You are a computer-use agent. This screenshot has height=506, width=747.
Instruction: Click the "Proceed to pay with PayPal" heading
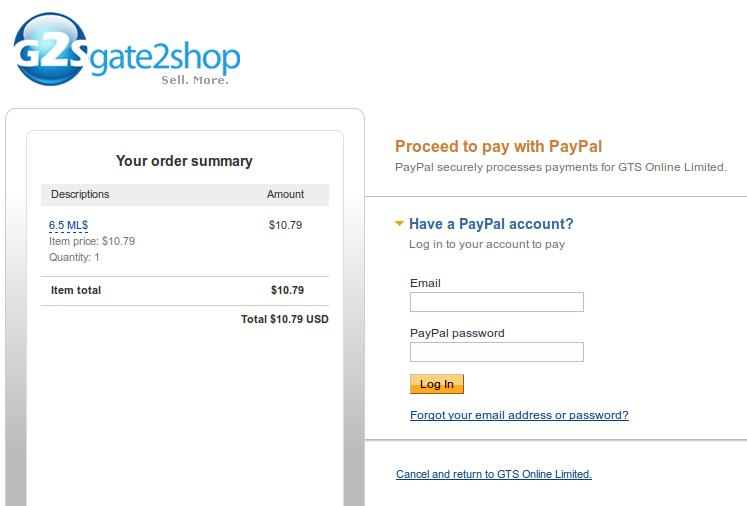pos(498,147)
